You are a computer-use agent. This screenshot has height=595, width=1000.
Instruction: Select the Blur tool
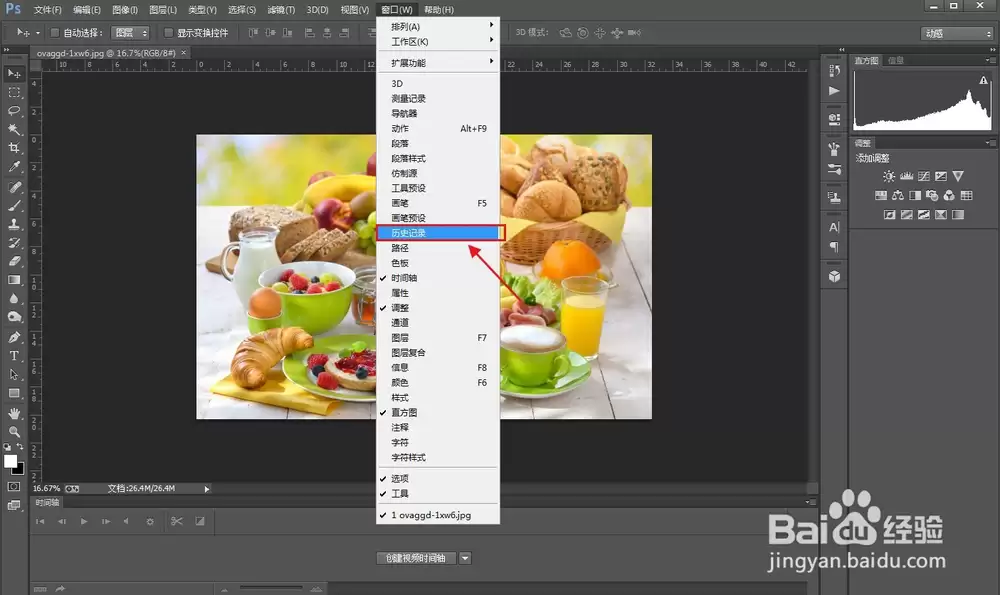[x=14, y=298]
